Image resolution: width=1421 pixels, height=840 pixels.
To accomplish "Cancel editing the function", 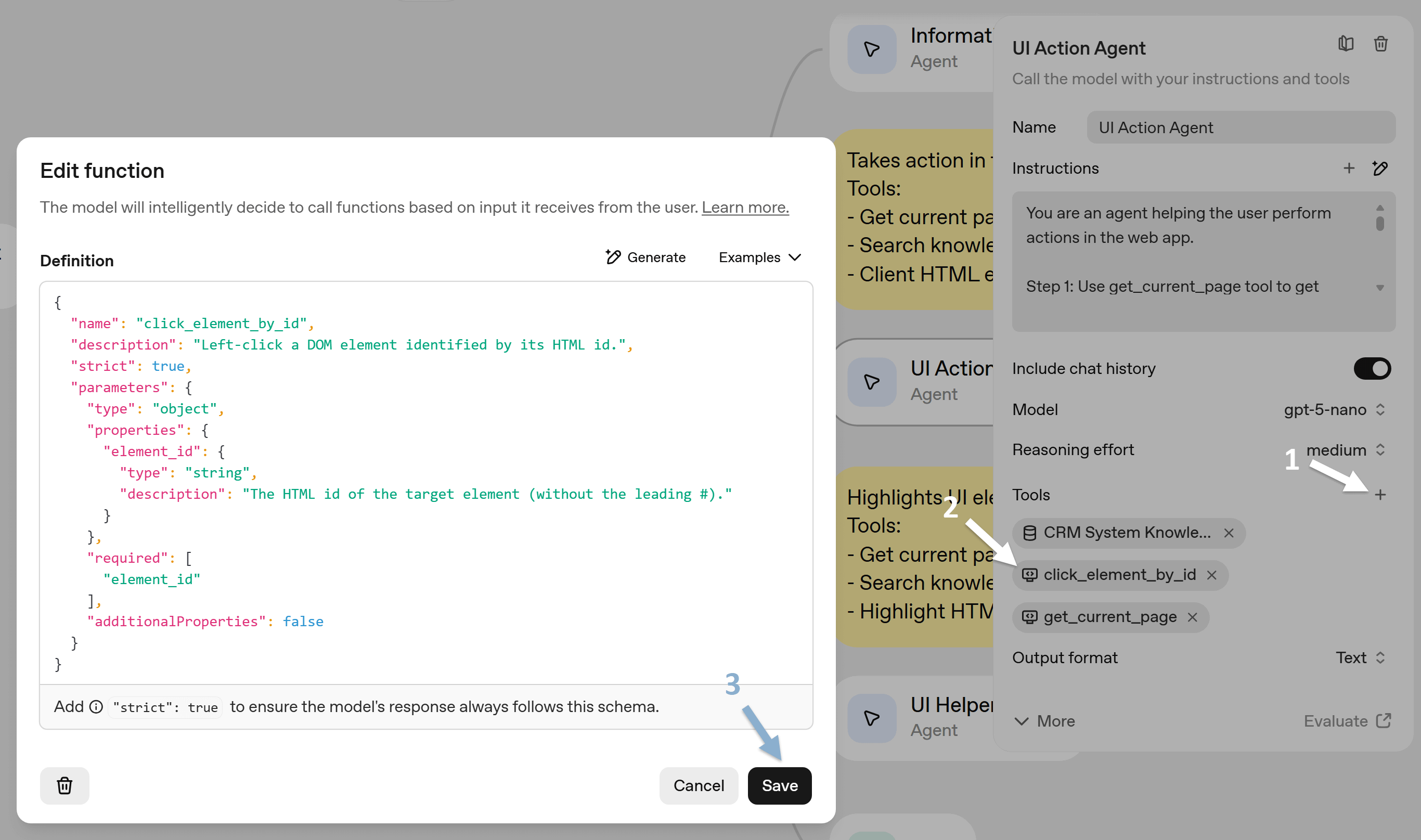I will click(x=699, y=786).
